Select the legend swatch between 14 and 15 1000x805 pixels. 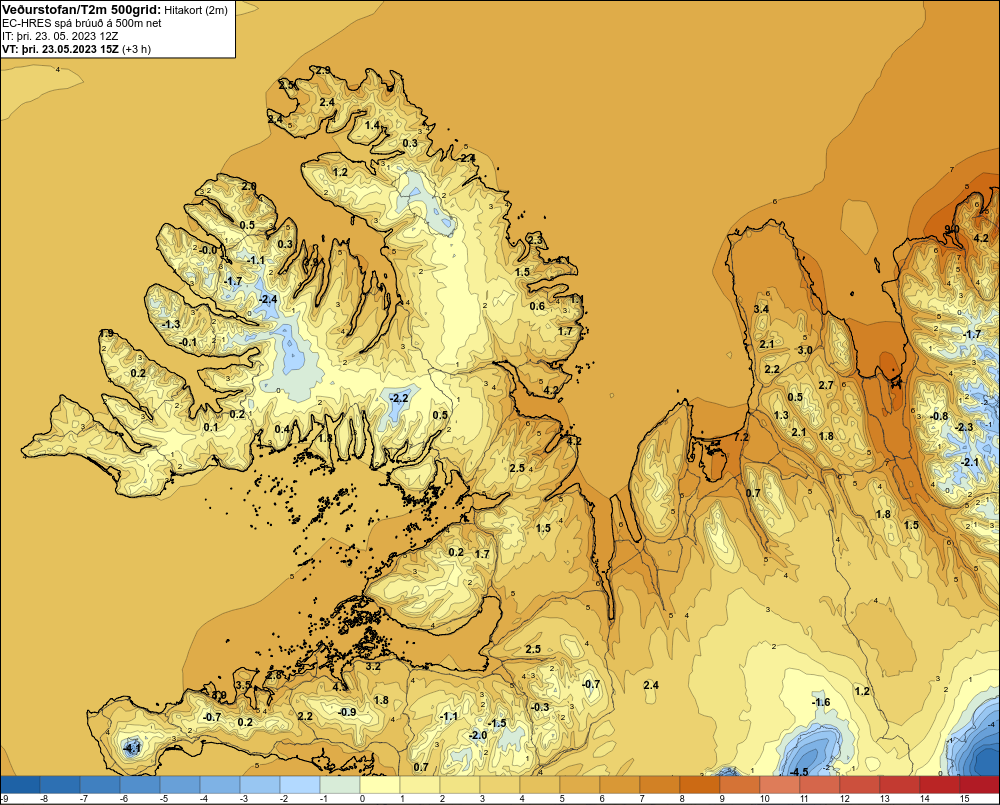point(940,784)
